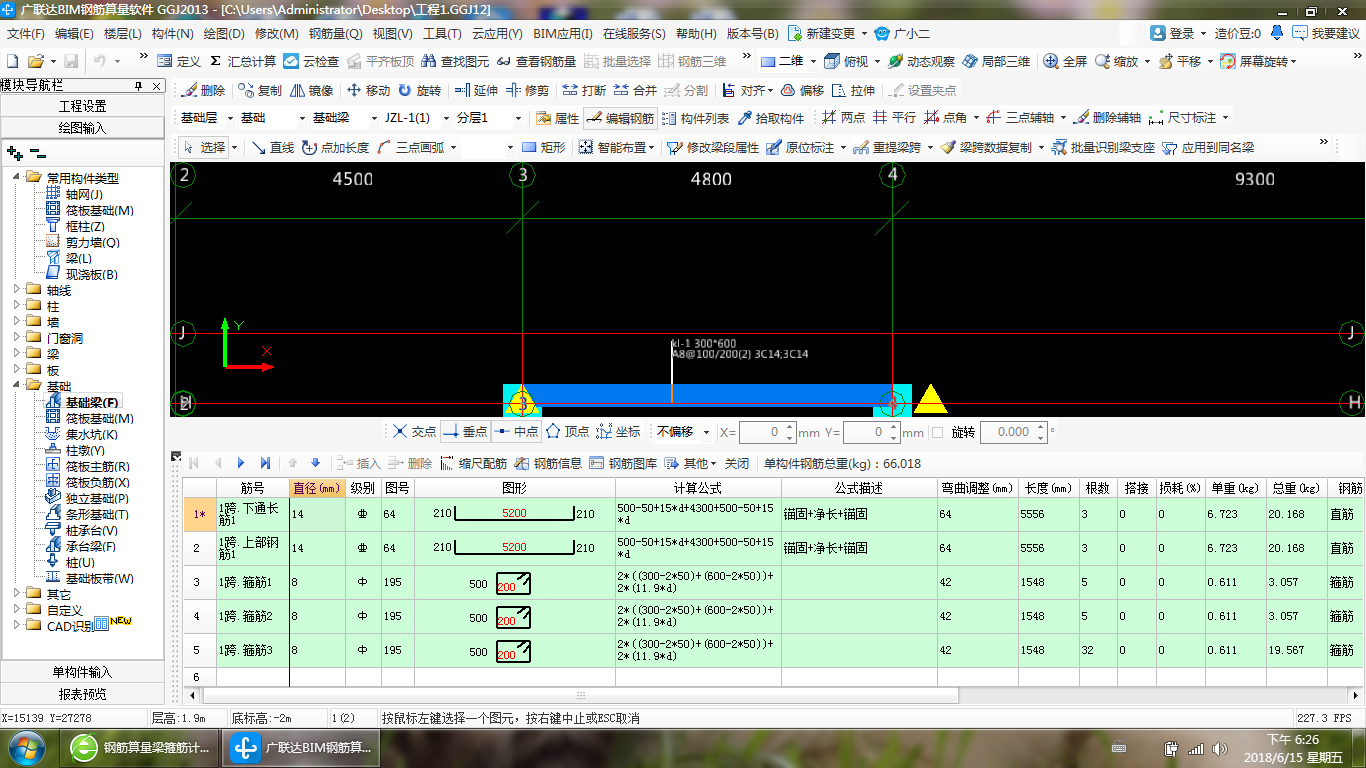
Task: Open the 钢筋量(Q) menu
Action: point(336,33)
